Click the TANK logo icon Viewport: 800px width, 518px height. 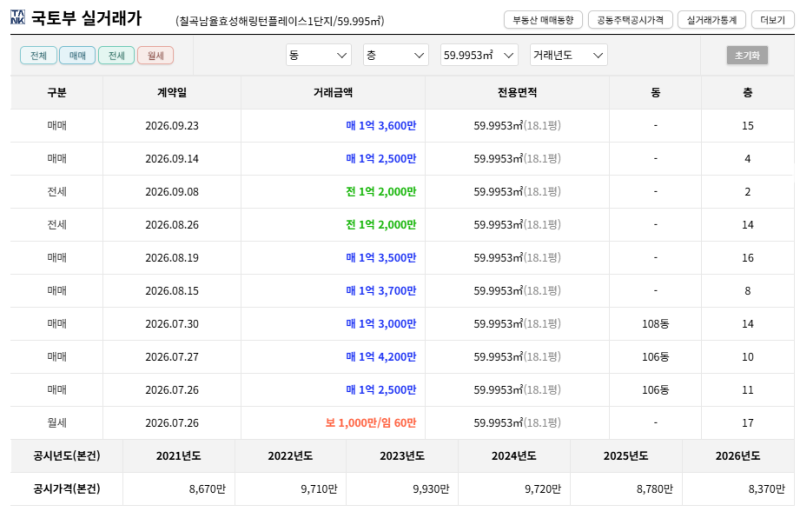(x=17, y=17)
